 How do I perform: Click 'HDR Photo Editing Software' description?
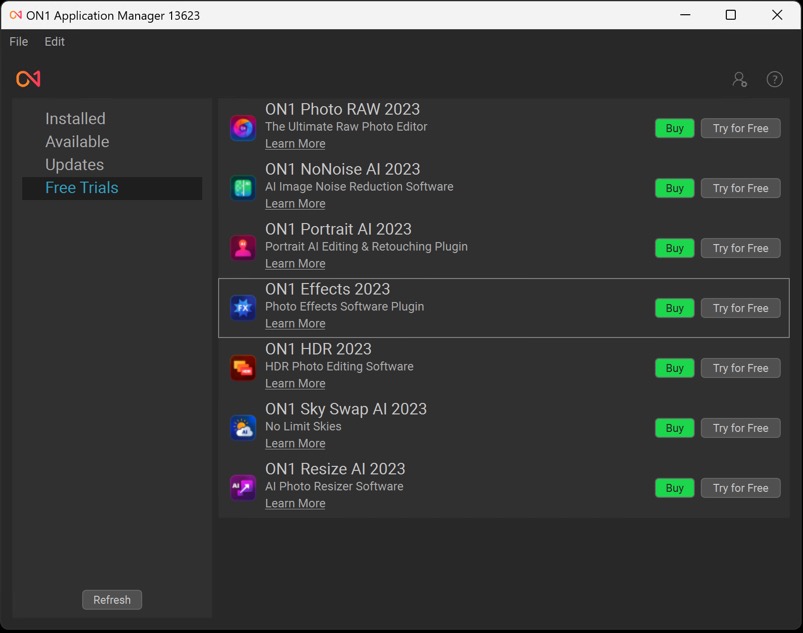[339, 366]
